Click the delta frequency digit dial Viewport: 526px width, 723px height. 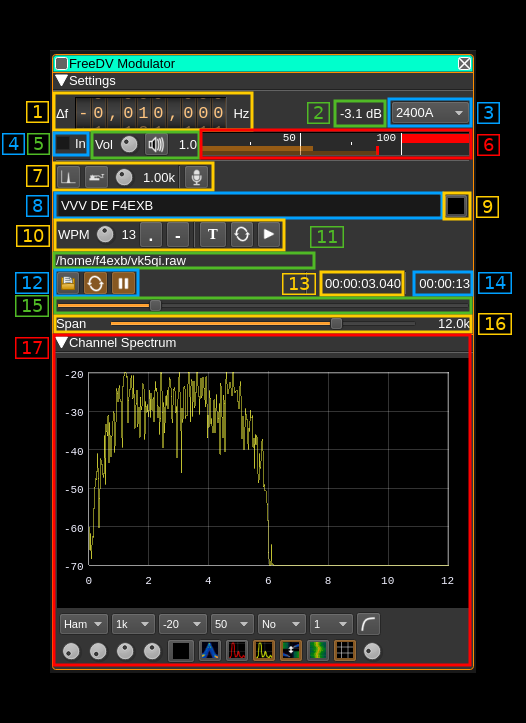(x=150, y=113)
